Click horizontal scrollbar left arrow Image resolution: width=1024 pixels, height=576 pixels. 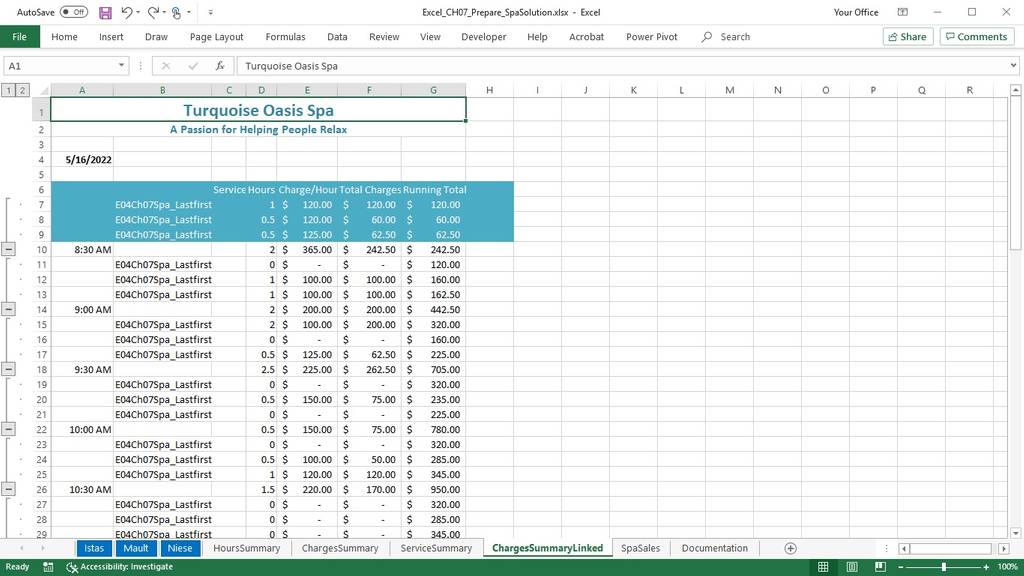coord(904,549)
